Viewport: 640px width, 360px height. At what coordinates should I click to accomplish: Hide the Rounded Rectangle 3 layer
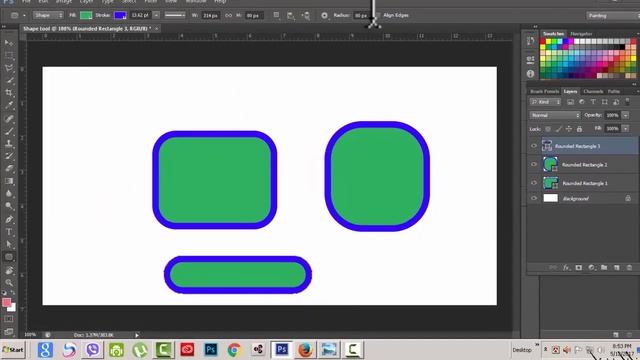coord(533,146)
